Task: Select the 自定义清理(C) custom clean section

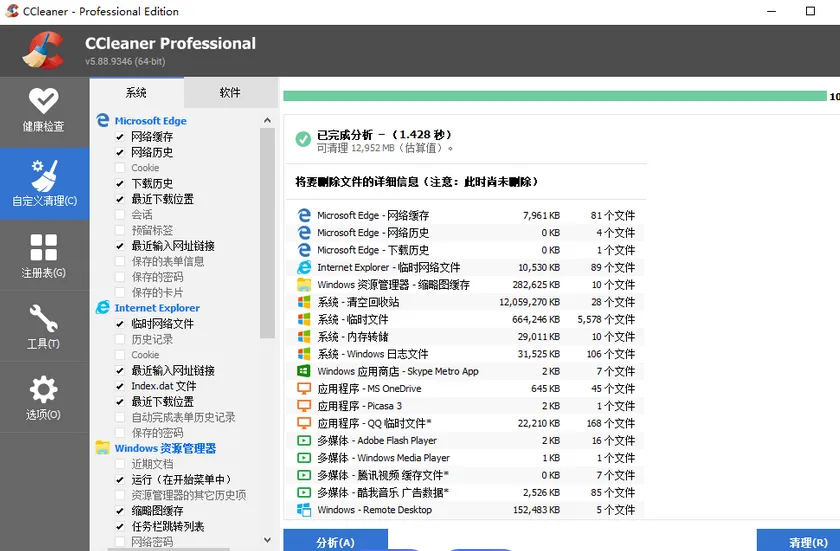Action: click(x=44, y=184)
